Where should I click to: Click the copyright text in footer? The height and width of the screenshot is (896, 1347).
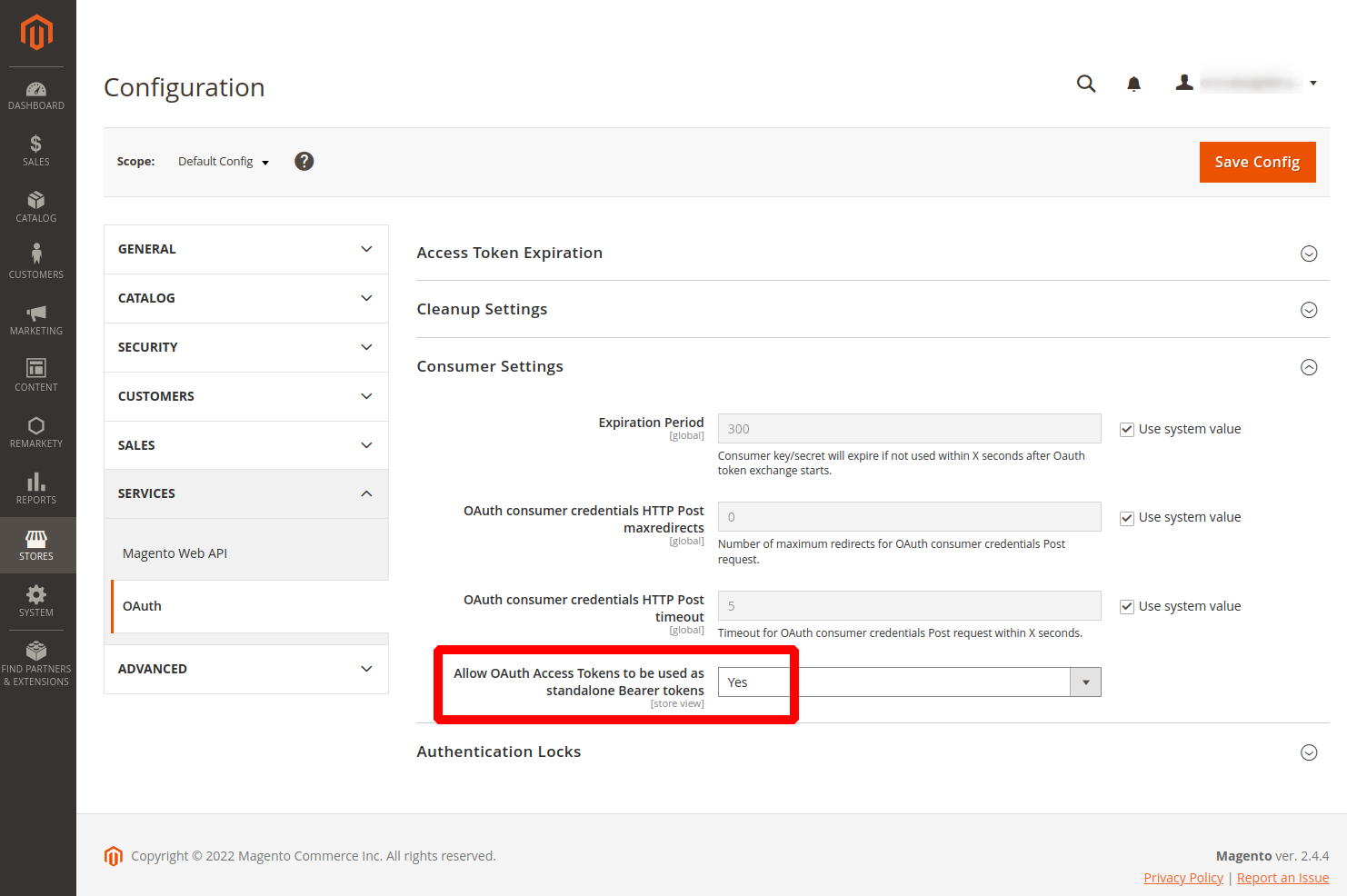(x=314, y=856)
